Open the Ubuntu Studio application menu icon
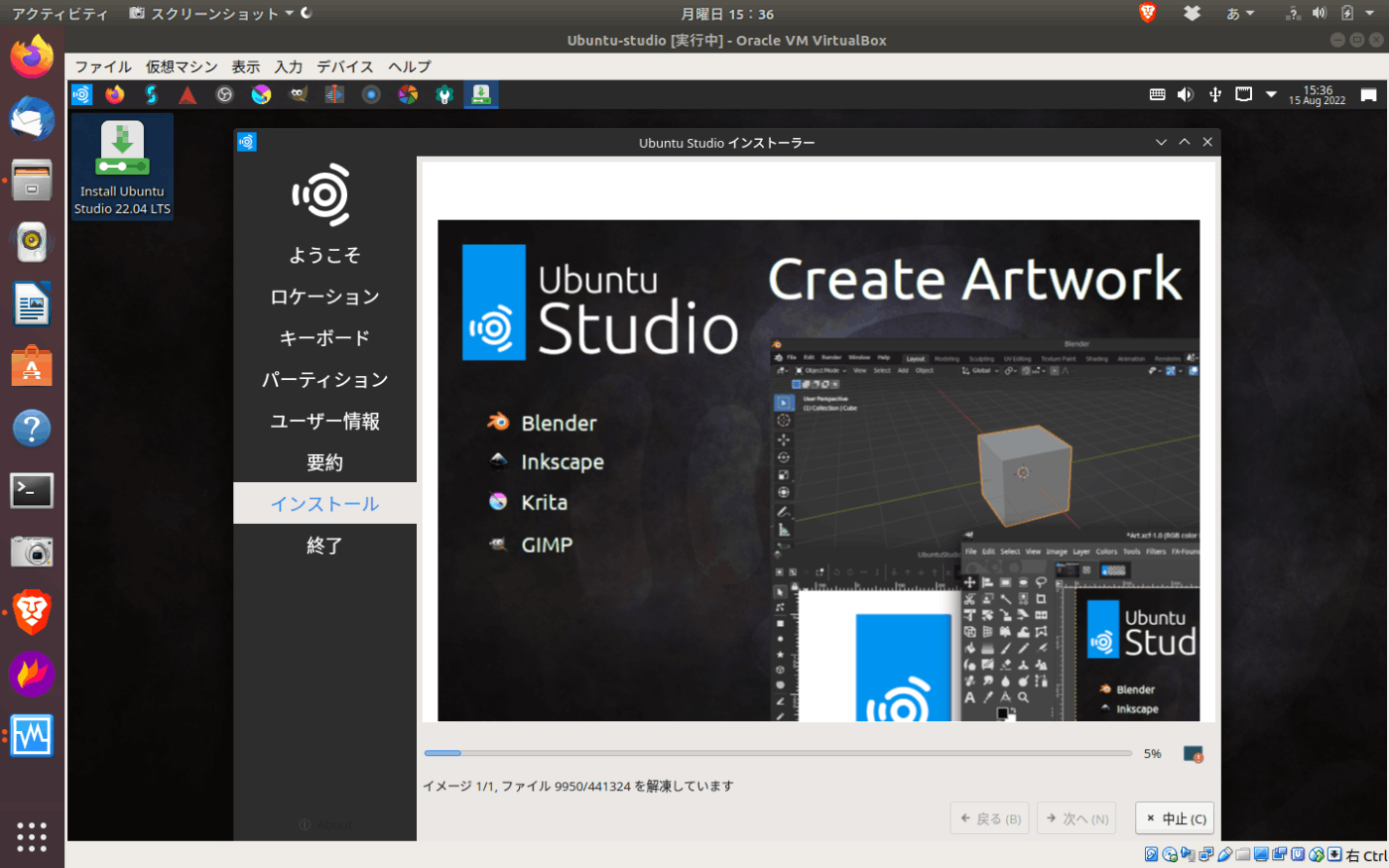This screenshot has width=1389, height=868. click(81, 94)
